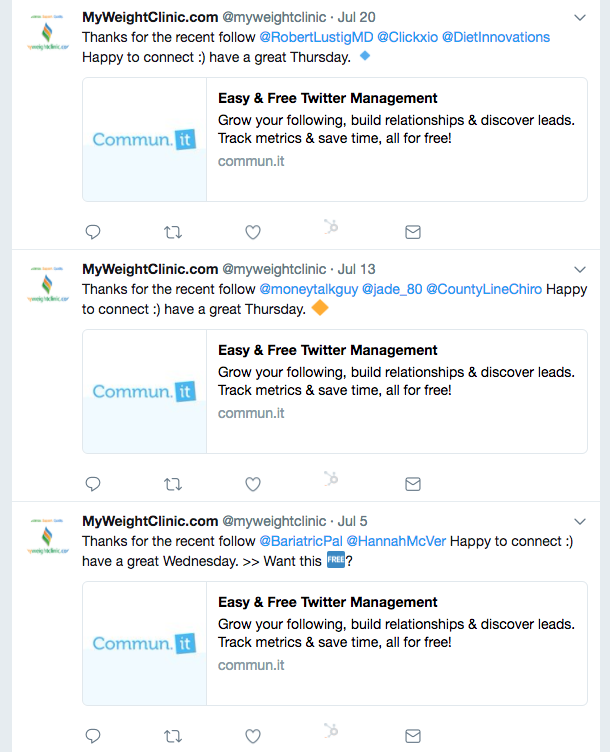Open the Jul 13 tweet timestamp
This screenshot has height=752, width=610.
[x=356, y=269]
